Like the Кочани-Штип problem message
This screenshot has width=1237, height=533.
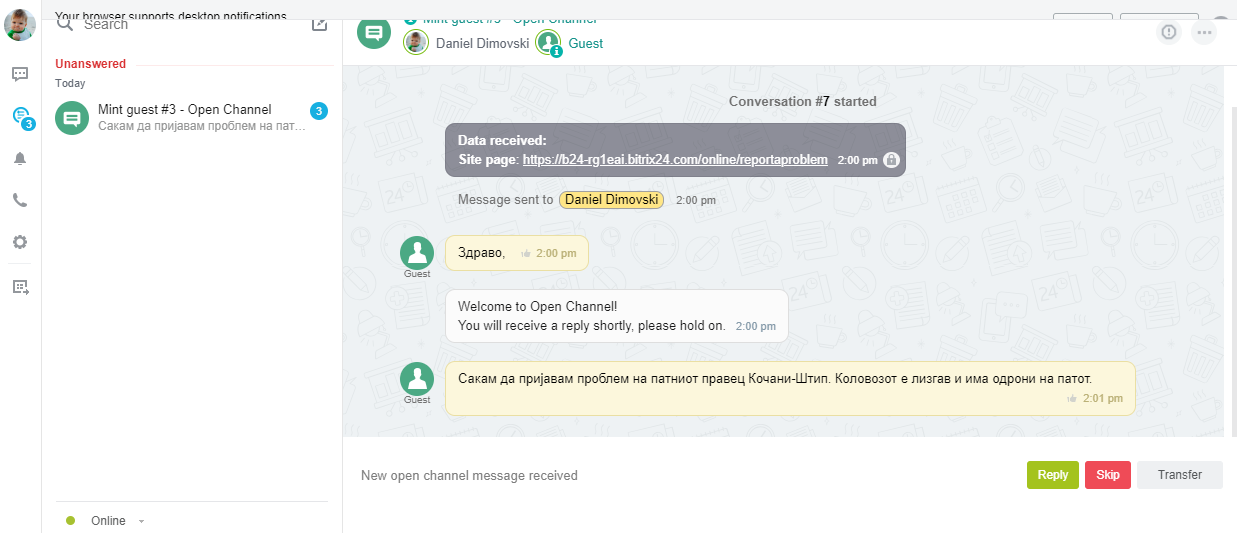tap(1072, 399)
